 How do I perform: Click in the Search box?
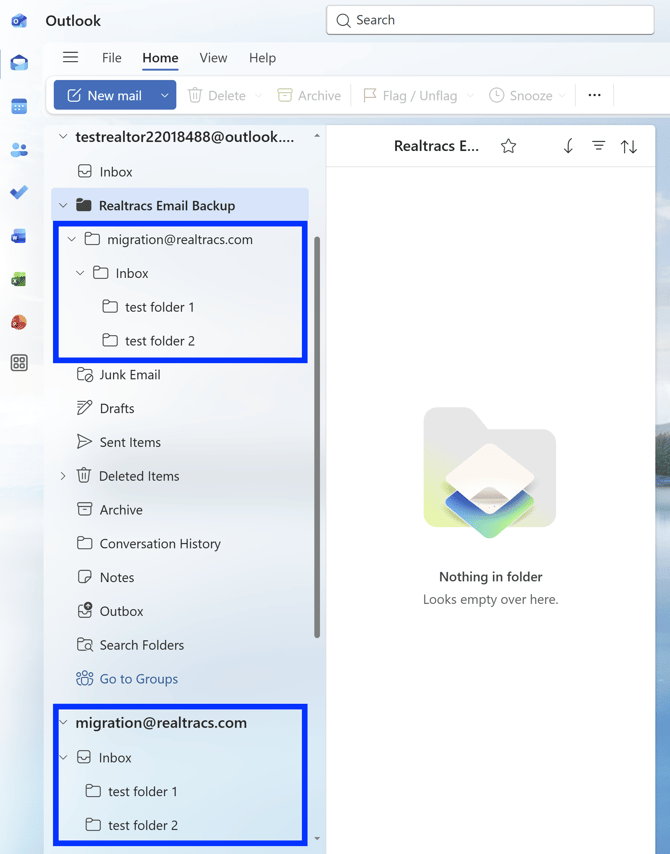pyautogui.click(x=490, y=20)
